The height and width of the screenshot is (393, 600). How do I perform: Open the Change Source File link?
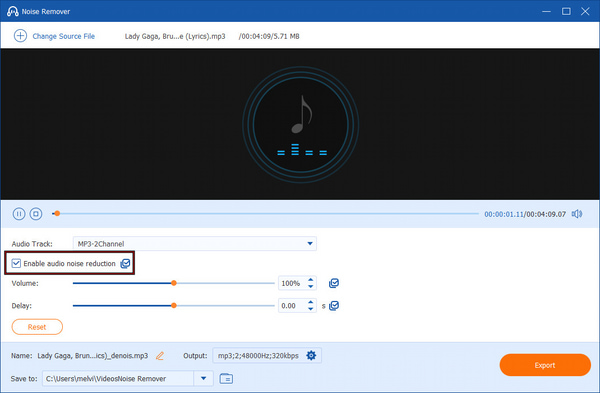(64, 36)
